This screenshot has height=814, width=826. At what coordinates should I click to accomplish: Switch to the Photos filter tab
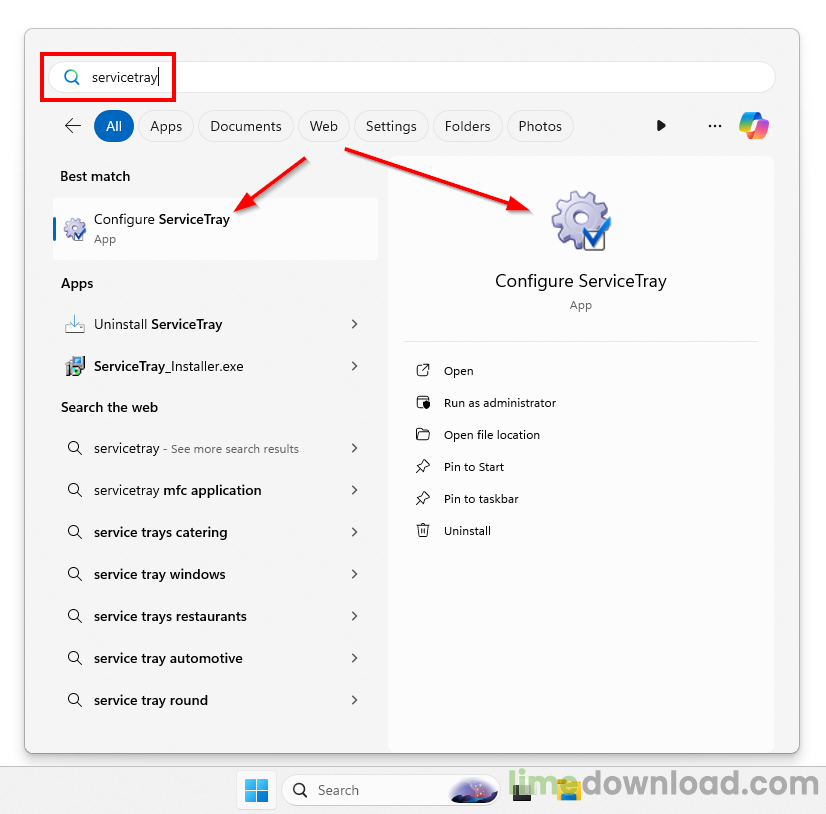click(x=540, y=126)
